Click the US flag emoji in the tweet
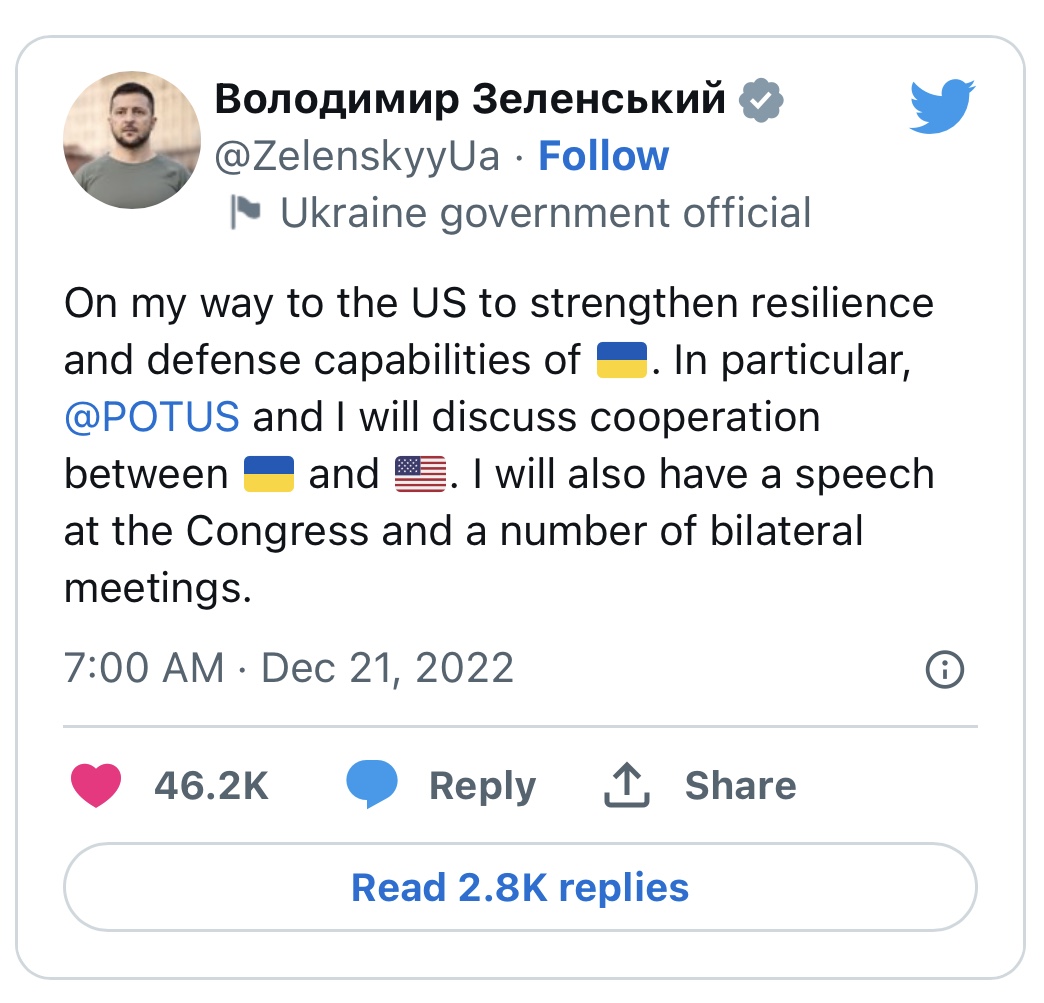The width and height of the screenshot is (1044, 1003). (x=420, y=474)
